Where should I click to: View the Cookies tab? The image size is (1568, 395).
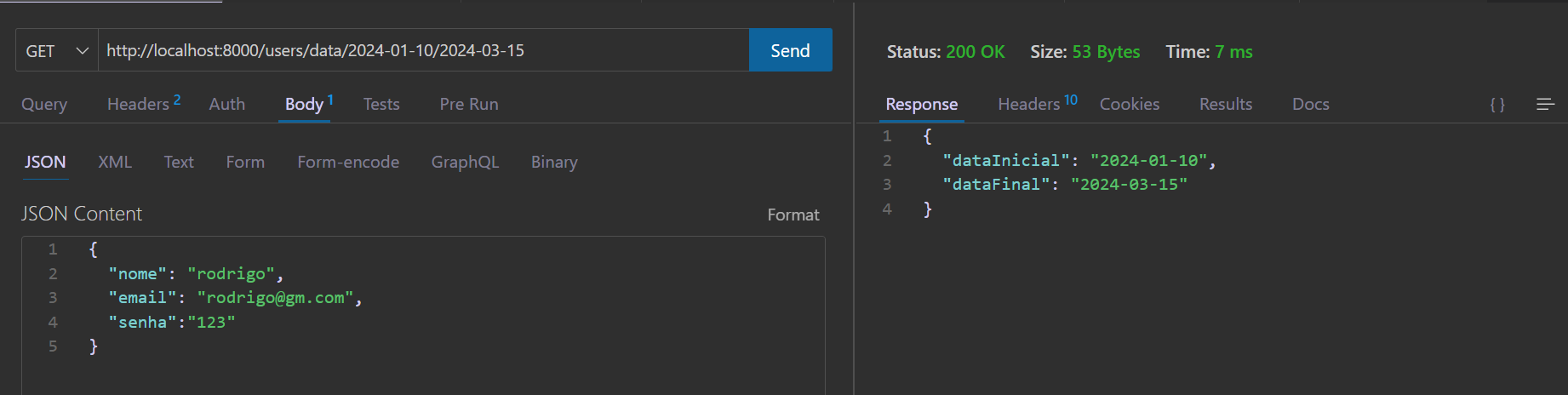[x=1130, y=104]
